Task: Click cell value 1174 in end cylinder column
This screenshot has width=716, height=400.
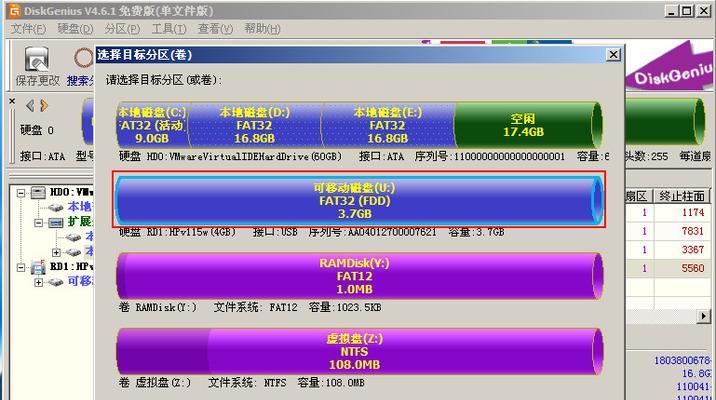Action: point(693,212)
